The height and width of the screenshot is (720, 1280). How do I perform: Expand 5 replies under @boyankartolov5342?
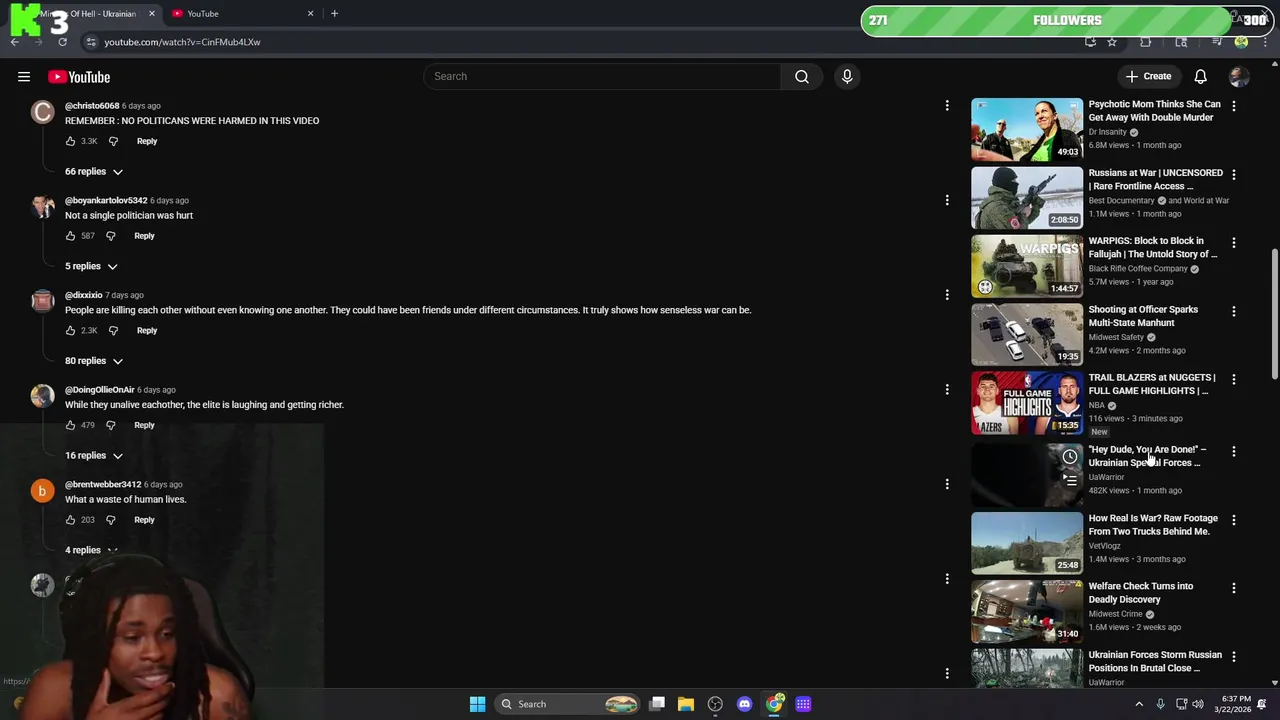point(91,266)
